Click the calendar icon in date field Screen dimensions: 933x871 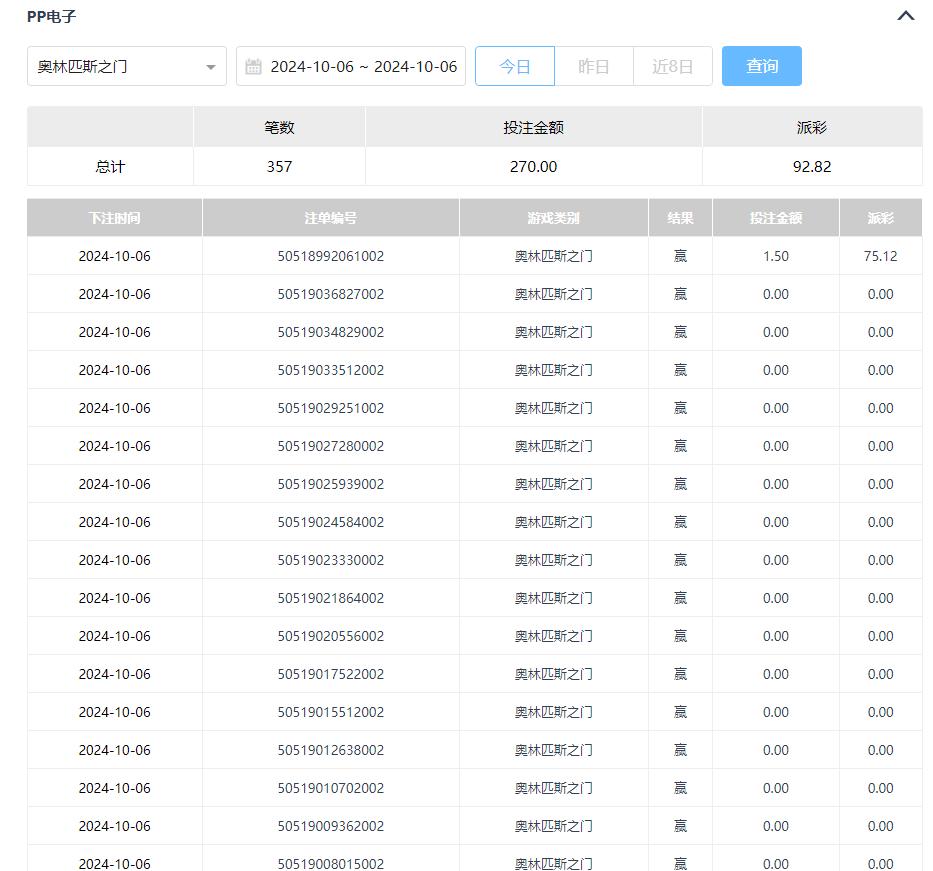click(x=254, y=67)
